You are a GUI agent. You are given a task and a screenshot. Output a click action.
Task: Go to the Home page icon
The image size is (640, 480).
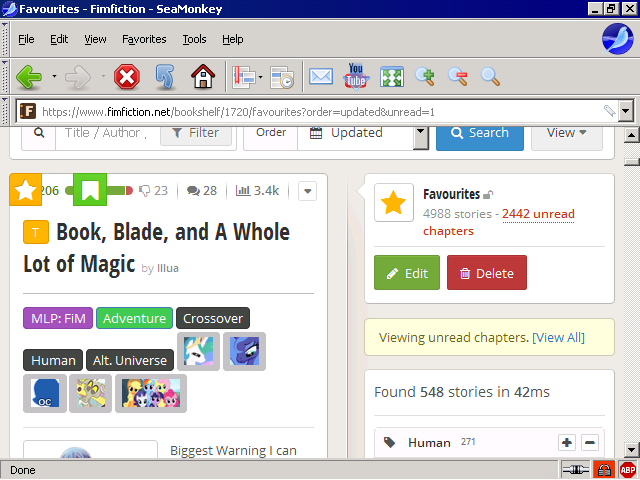click(x=203, y=77)
